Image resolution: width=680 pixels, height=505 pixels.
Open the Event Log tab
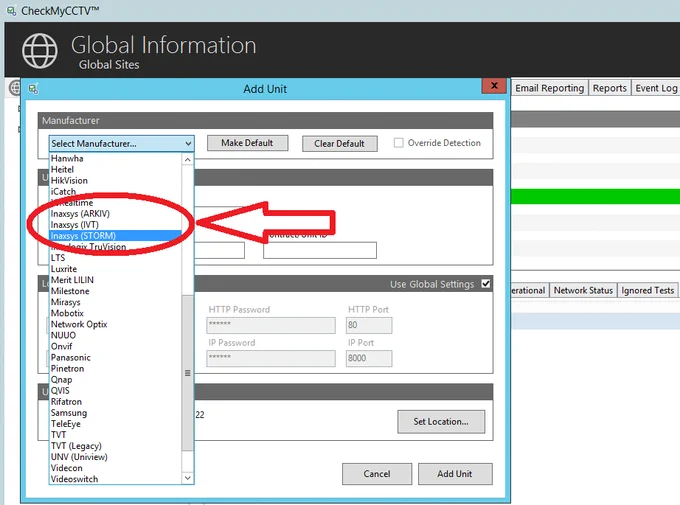656,88
